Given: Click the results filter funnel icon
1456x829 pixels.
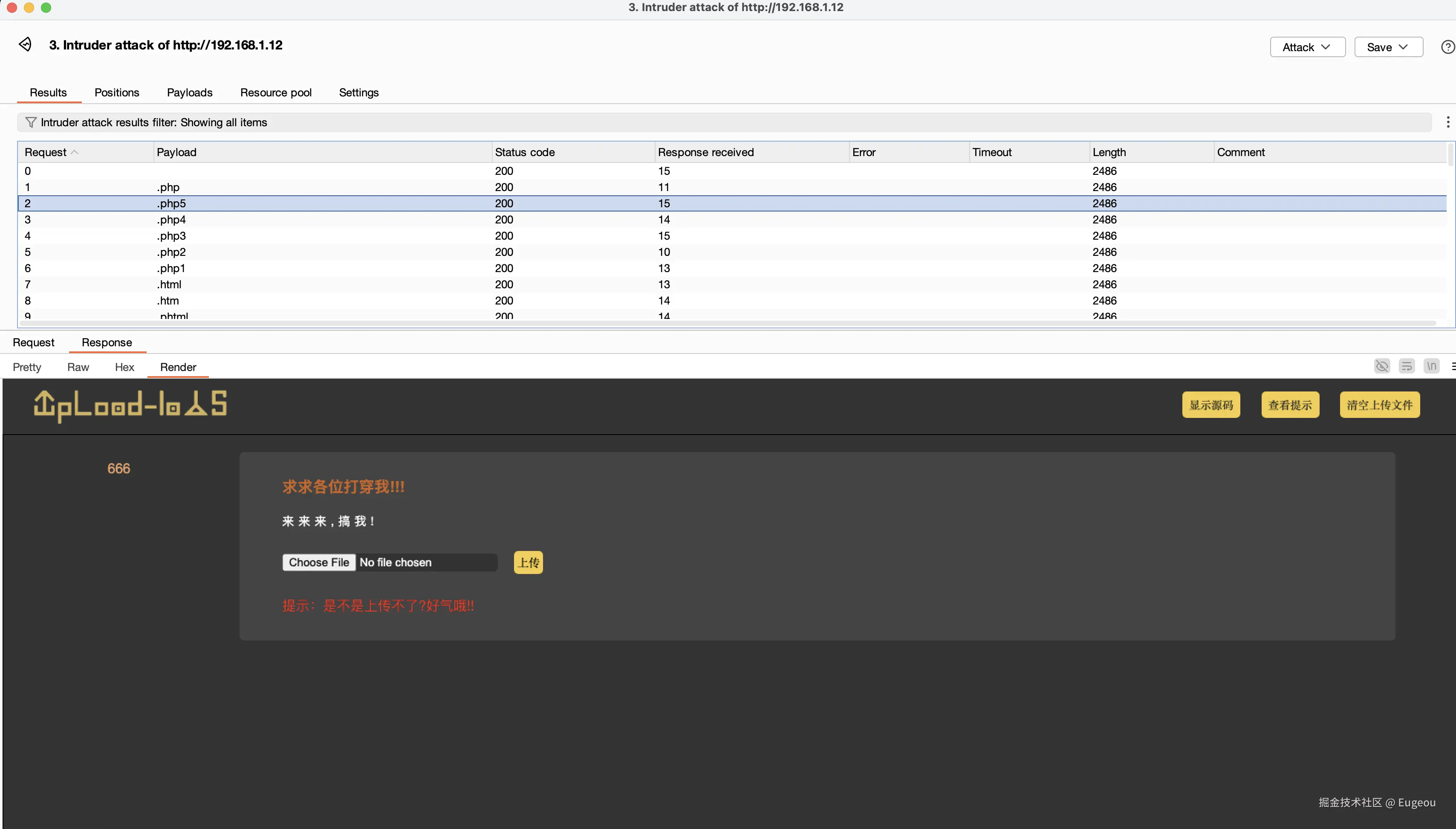Looking at the screenshot, I should (31, 122).
